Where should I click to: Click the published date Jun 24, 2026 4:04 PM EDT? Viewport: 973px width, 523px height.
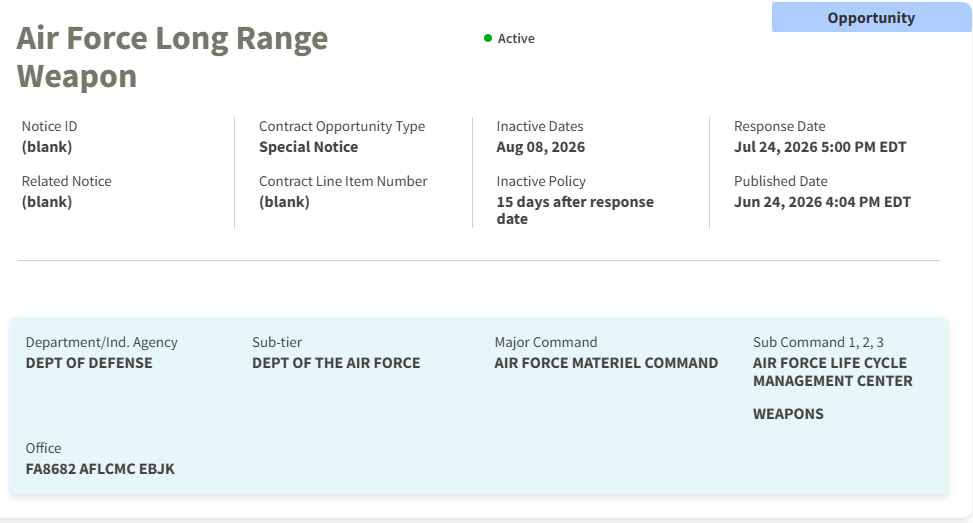click(x=822, y=202)
